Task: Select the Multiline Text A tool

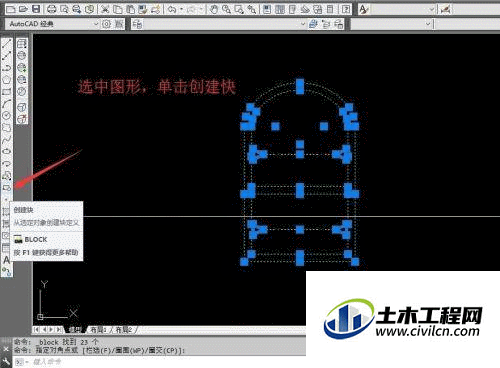Action: [7, 260]
